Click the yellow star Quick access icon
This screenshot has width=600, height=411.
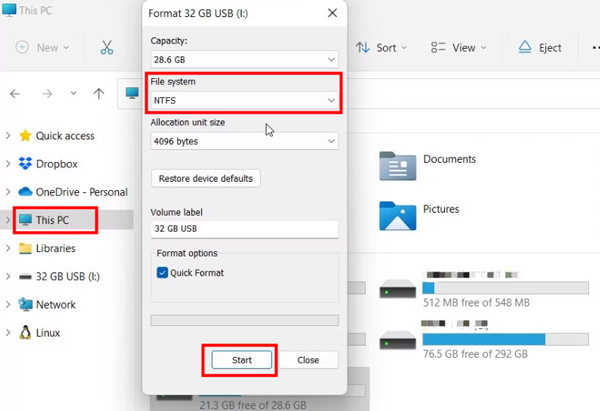25,135
